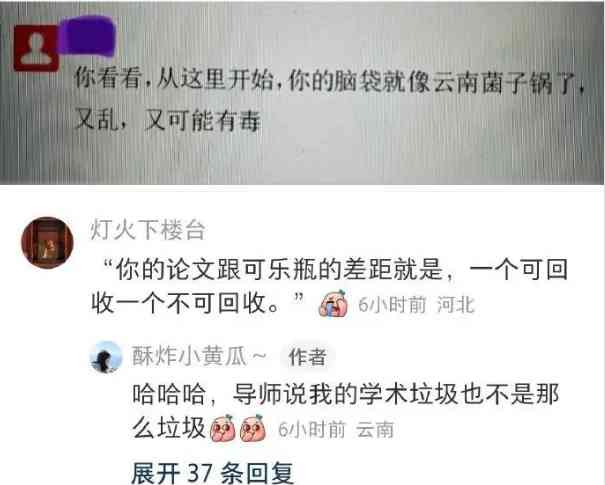Click the 作者 badge

click(x=308, y=357)
